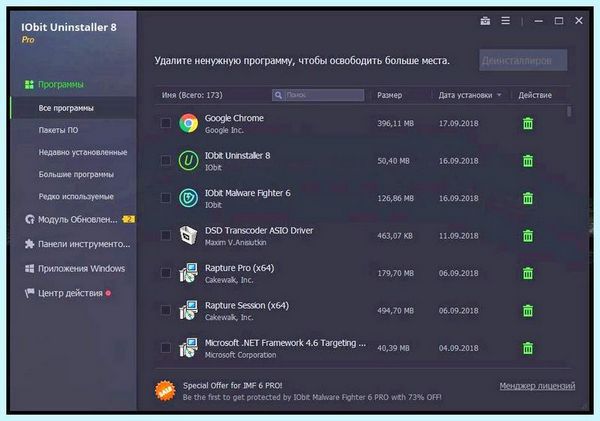Image resolution: width=600 pixels, height=421 pixels.
Task: Go to Приложения Windows
Action: tap(82, 269)
